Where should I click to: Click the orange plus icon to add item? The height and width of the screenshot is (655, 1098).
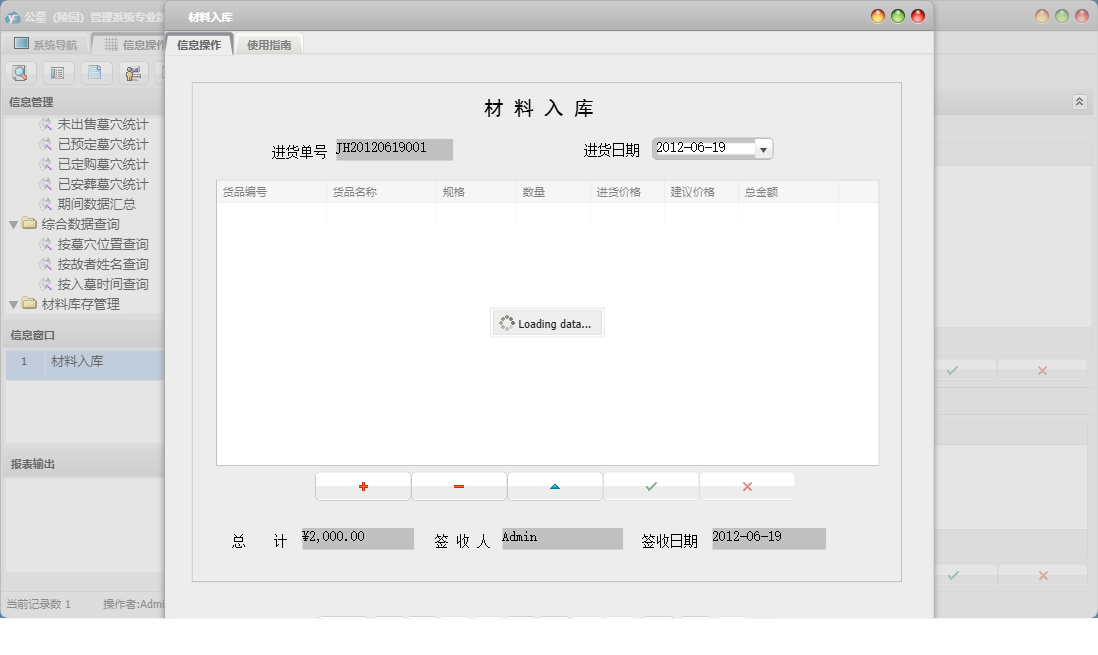point(362,486)
